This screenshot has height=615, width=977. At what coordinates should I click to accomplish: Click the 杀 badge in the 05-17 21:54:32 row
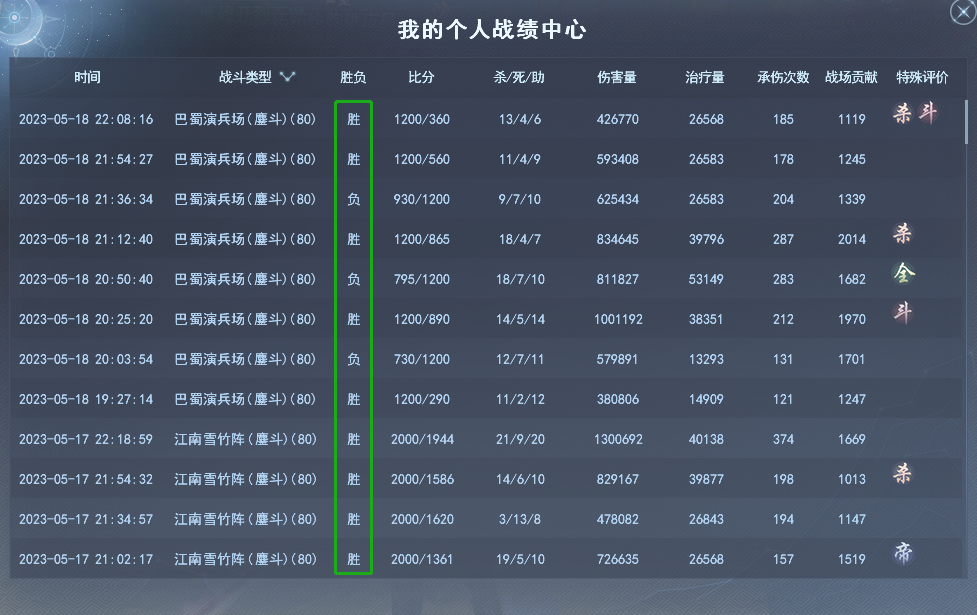902,474
